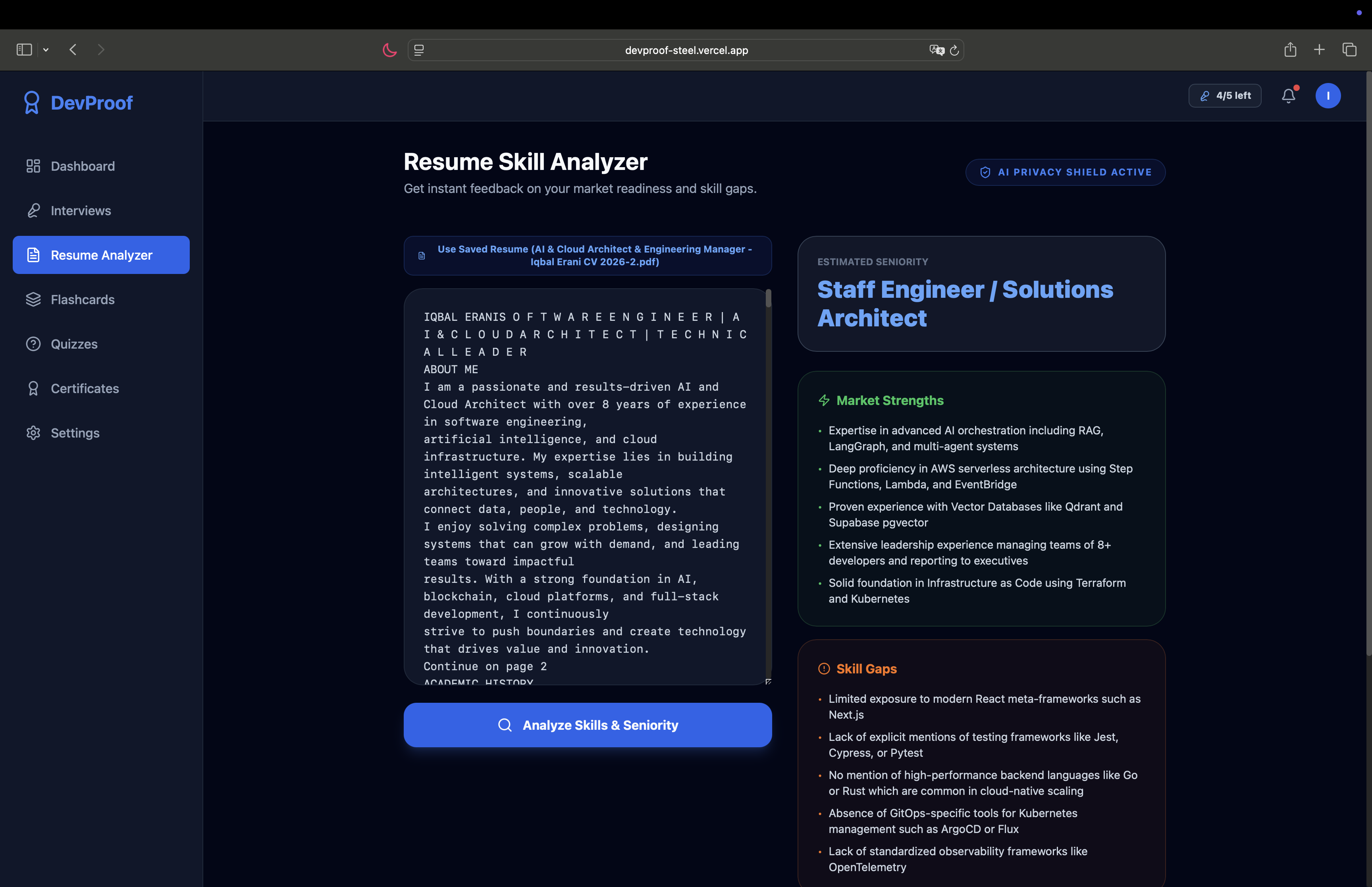
Task: Toggle the dark mode moon icon
Action: [x=390, y=50]
